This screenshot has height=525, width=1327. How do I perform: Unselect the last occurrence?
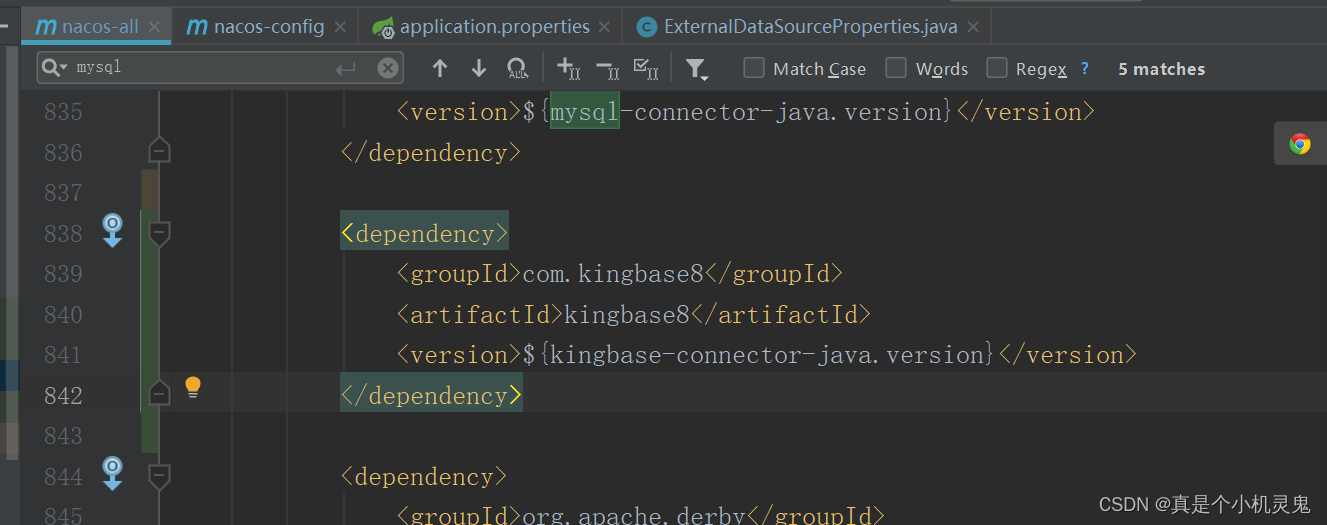607,68
